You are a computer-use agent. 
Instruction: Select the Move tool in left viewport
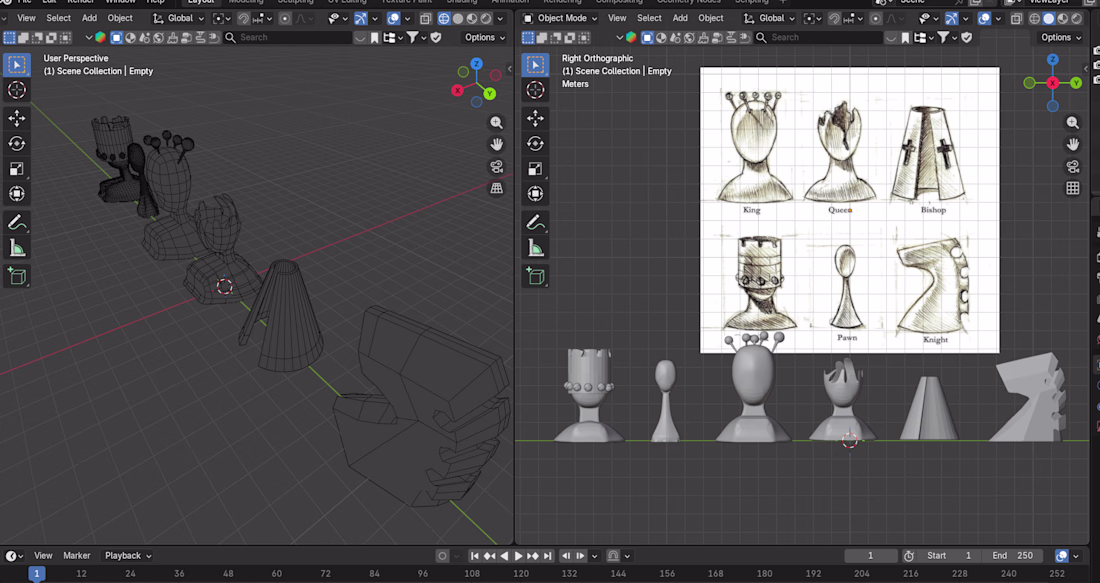pyautogui.click(x=17, y=118)
